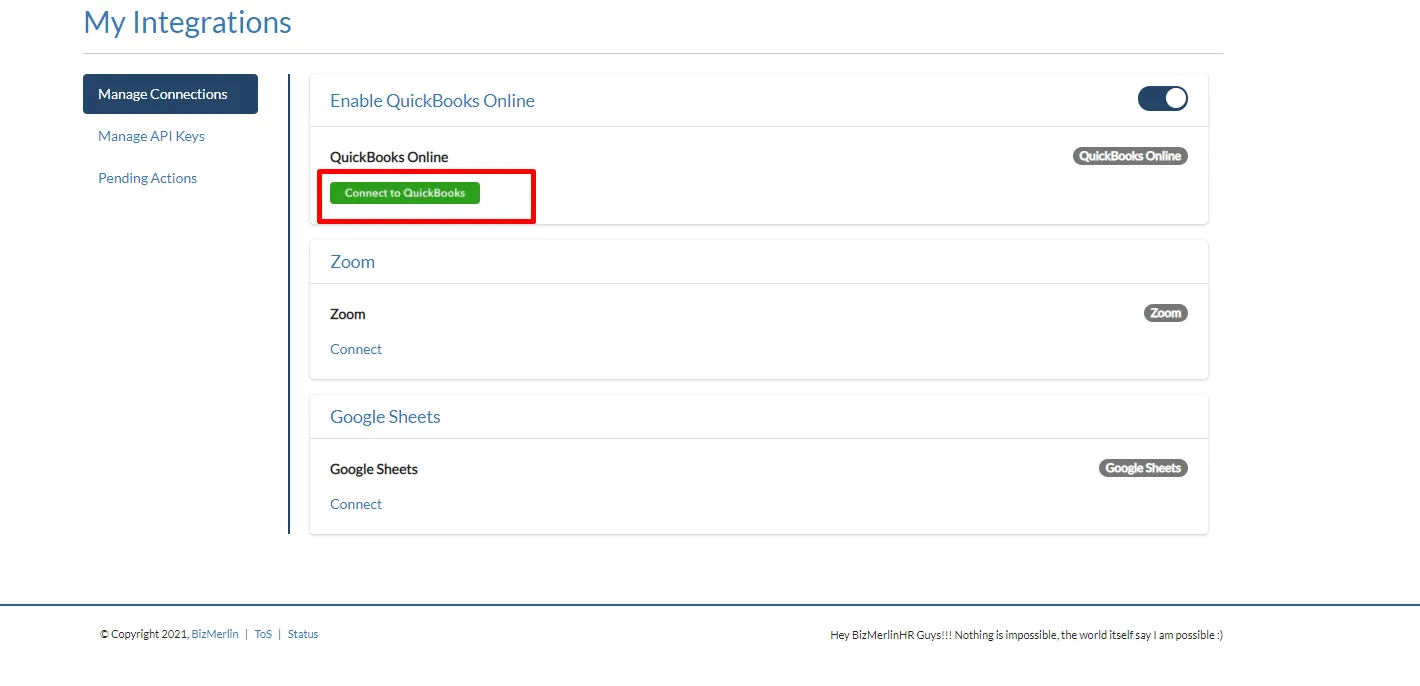
Task: Click the Google Sheets section heading
Action: pos(385,417)
